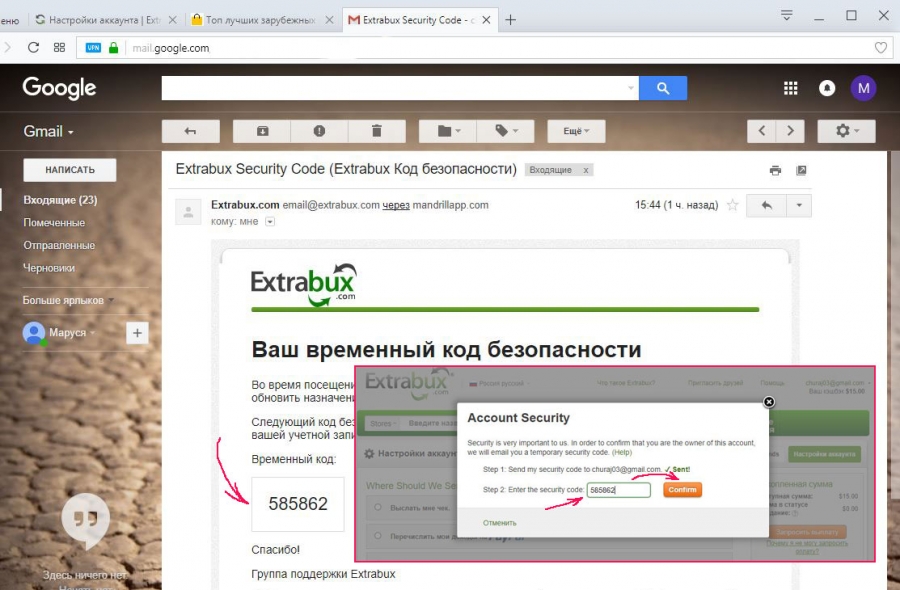Open the Labels tag dropdown

tap(506, 131)
